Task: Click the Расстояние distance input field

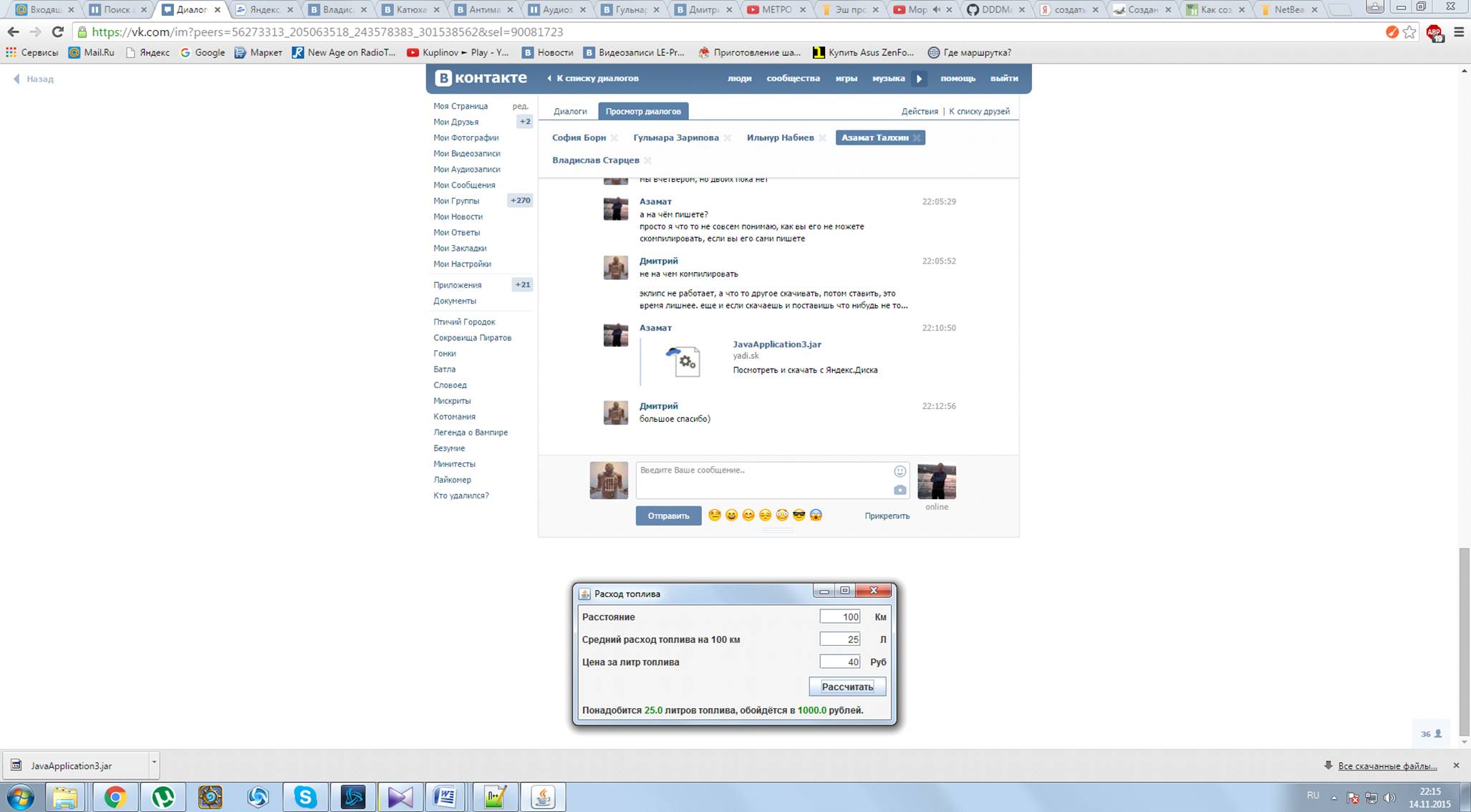Action: coord(839,617)
